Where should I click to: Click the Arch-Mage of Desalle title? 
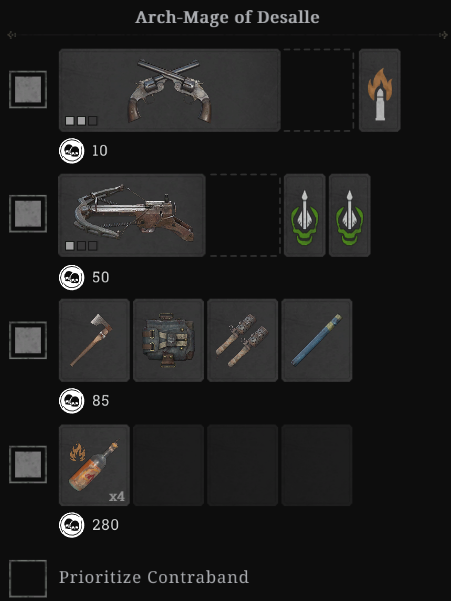(227, 17)
